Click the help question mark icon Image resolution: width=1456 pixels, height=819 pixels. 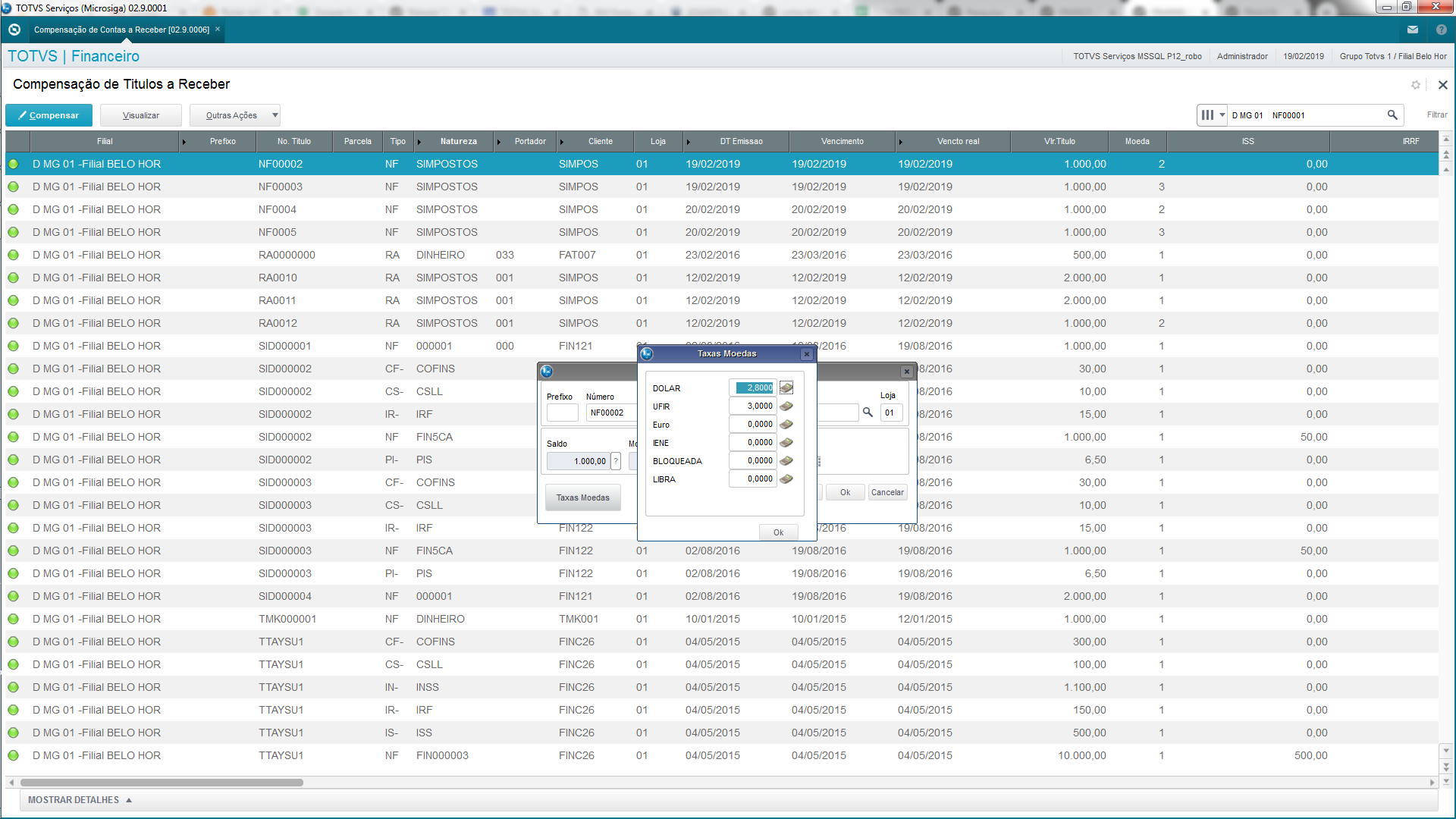(1442, 30)
